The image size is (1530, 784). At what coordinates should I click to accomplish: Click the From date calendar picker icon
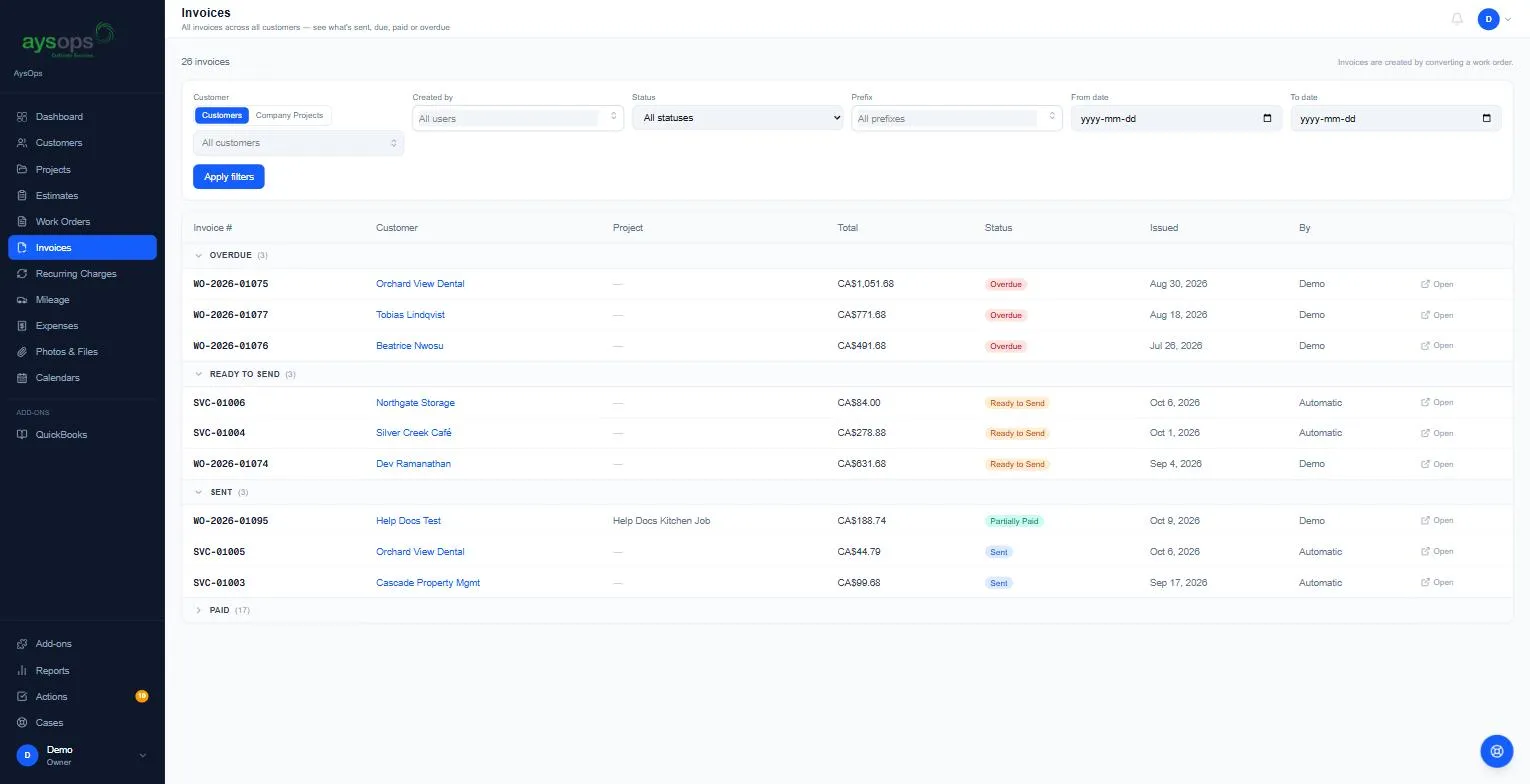[x=1268, y=118]
